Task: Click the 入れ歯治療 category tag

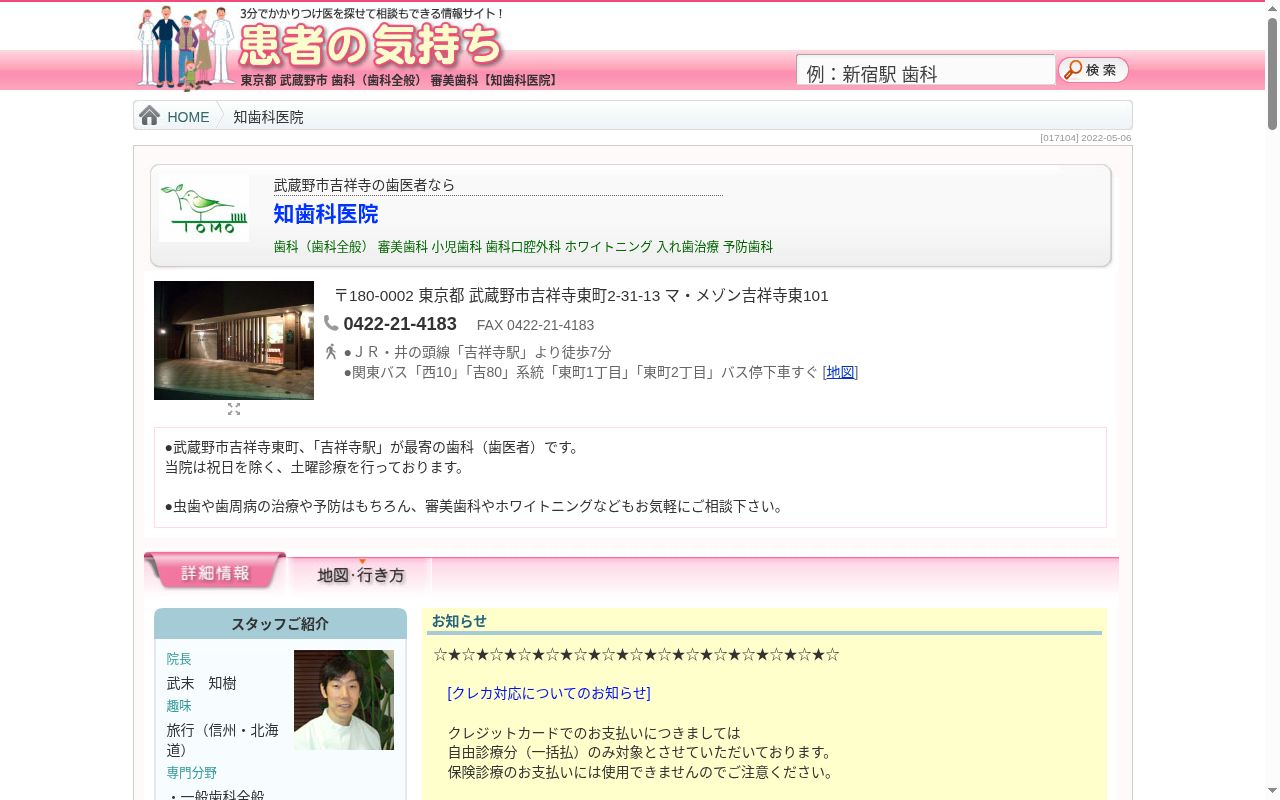Action: click(x=688, y=246)
